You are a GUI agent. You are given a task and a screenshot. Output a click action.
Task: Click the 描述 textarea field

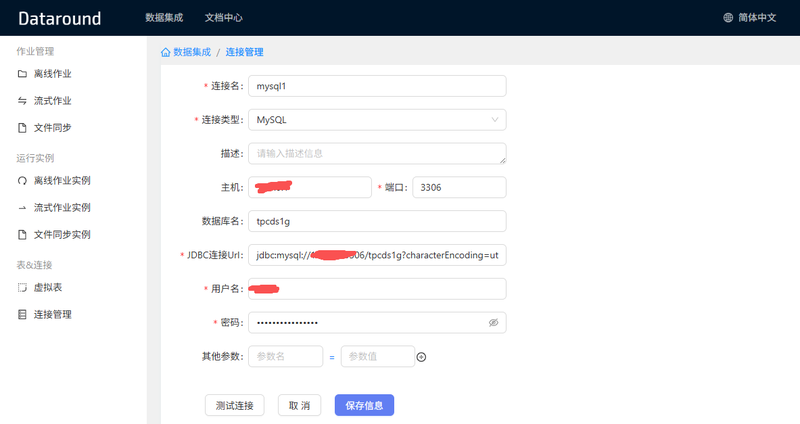point(377,154)
